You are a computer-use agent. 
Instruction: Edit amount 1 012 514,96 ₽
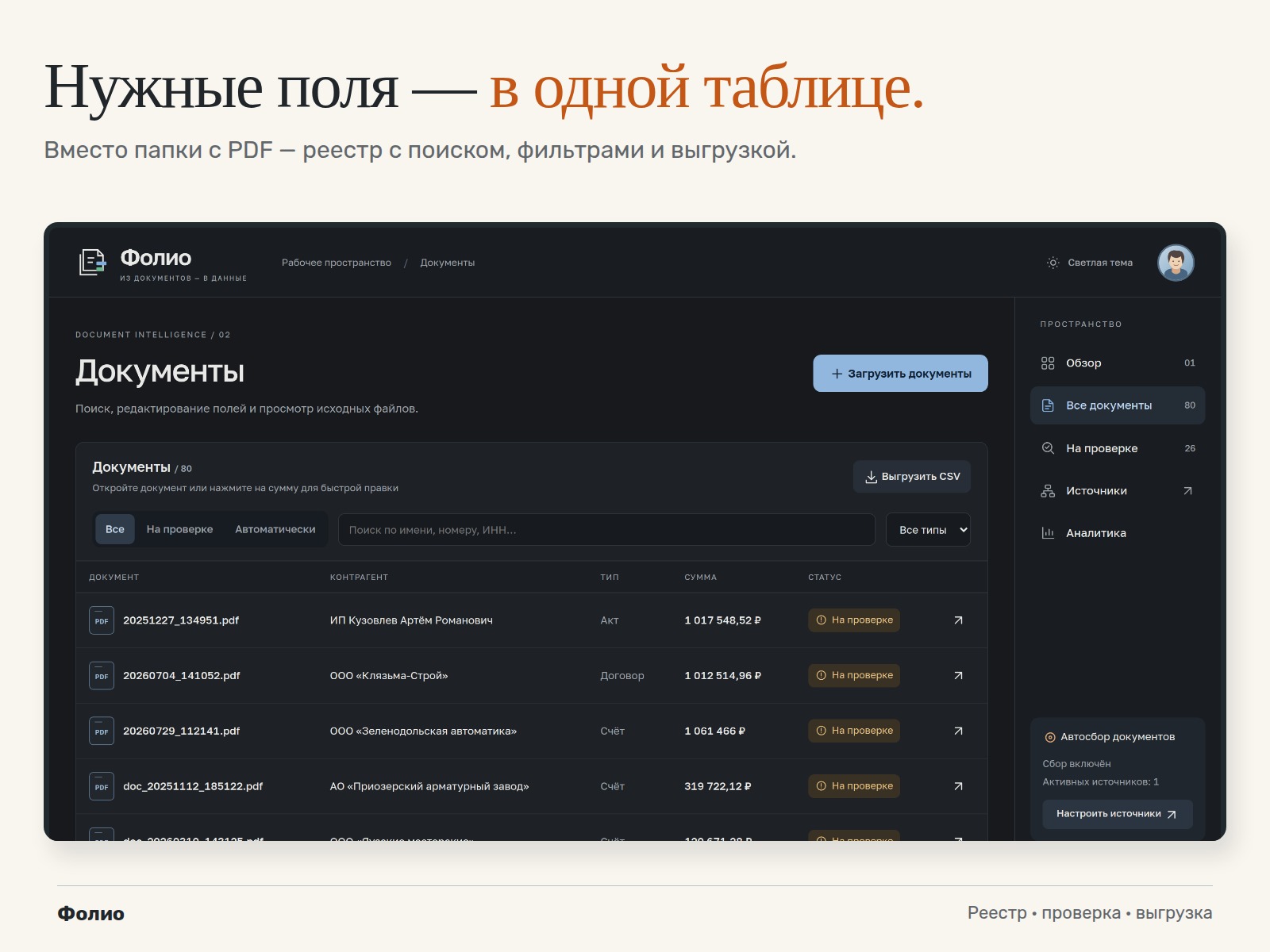(x=722, y=676)
